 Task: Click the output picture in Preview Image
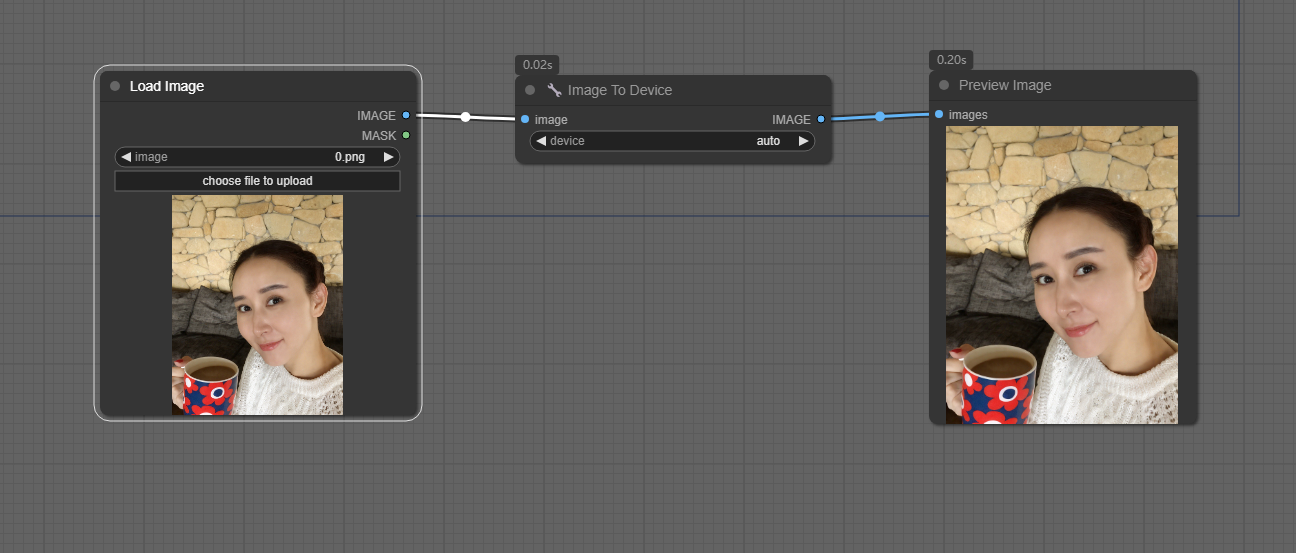click(1061, 274)
